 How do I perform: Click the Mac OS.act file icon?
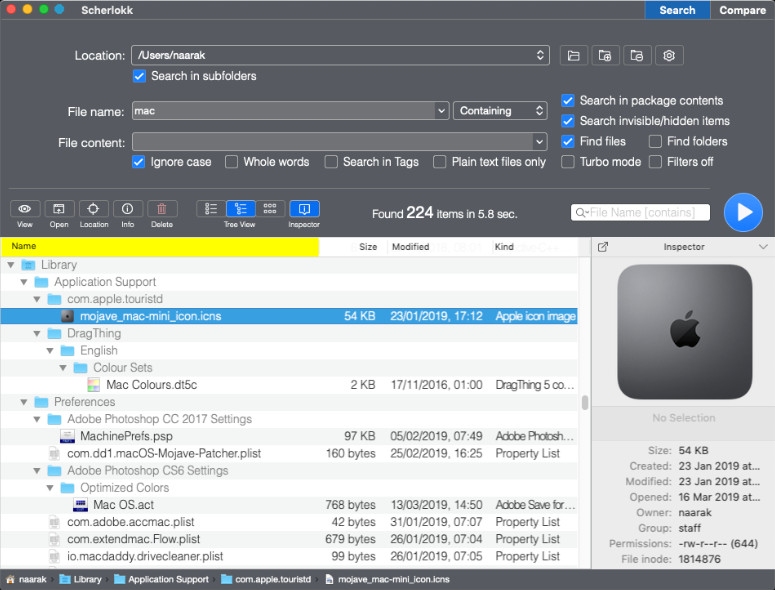point(80,505)
